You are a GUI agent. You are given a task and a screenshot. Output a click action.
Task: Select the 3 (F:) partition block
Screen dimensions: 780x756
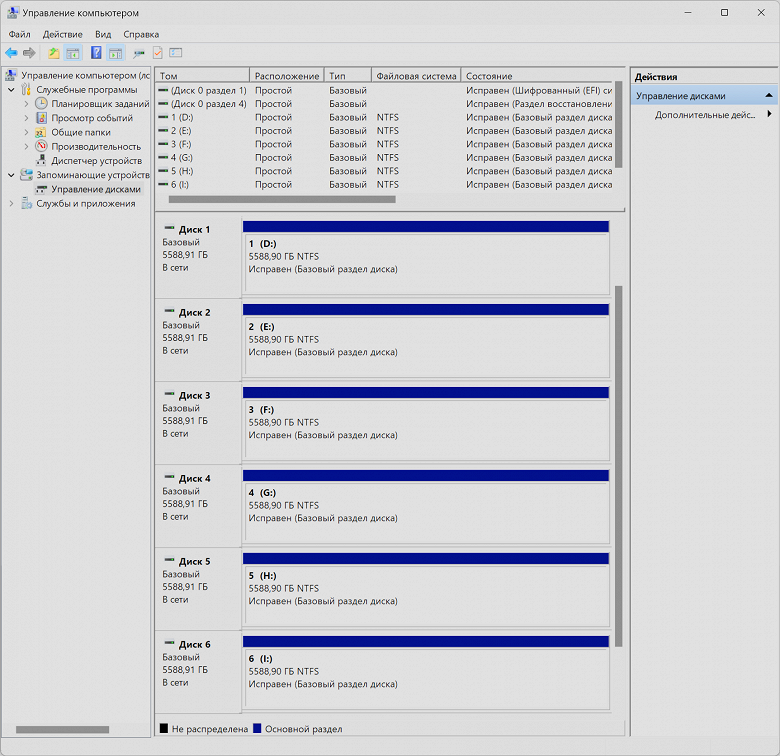tap(426, 424)
